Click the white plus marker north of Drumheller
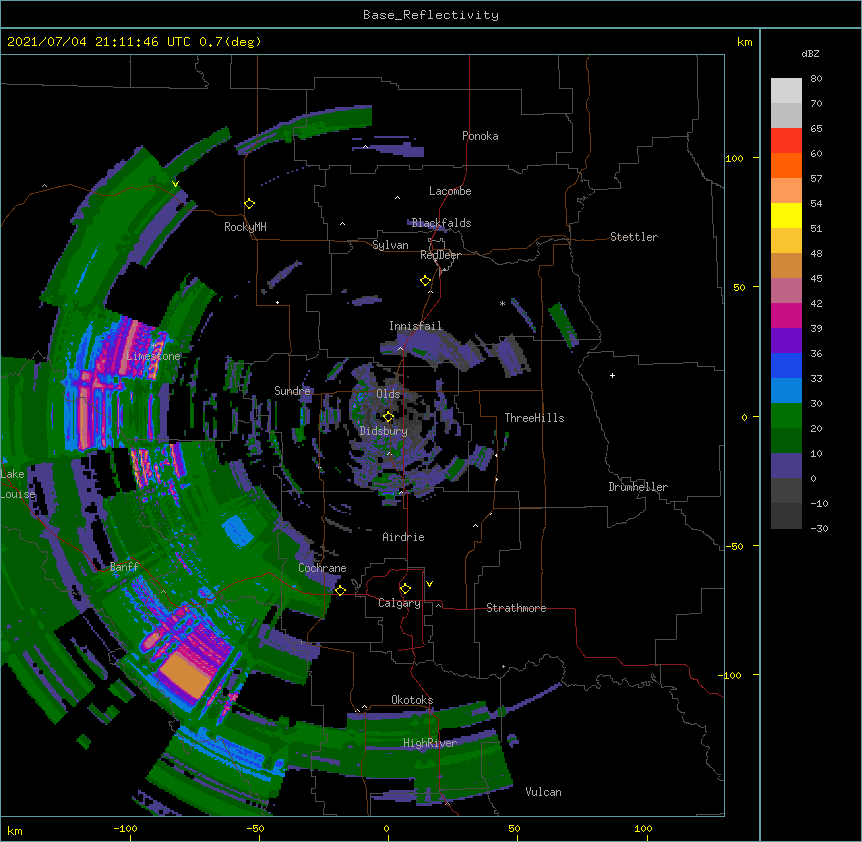 pyautogui.click(x=612, y=375)
